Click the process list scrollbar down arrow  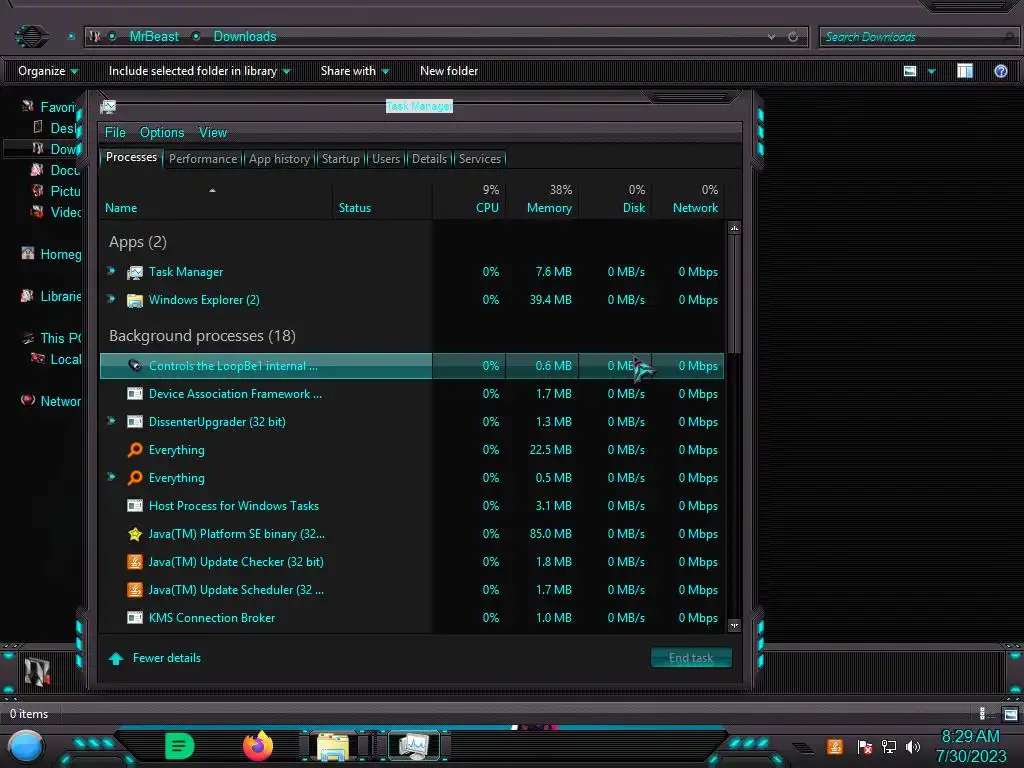point(734,625)
